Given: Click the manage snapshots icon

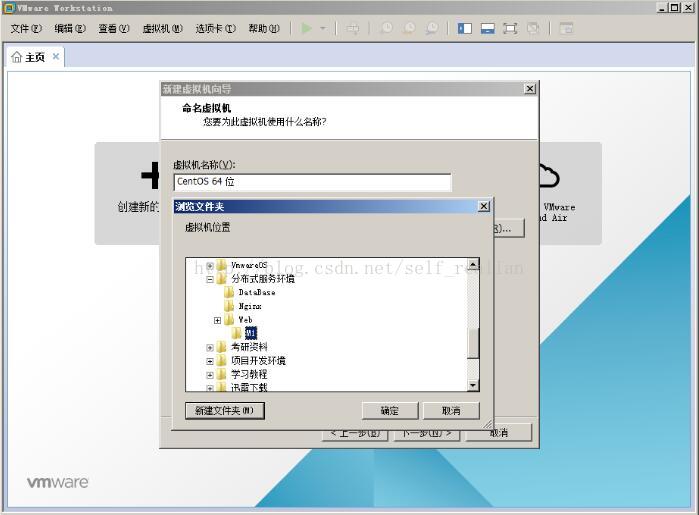Looking at the screenshot, I should pos(432,29).
